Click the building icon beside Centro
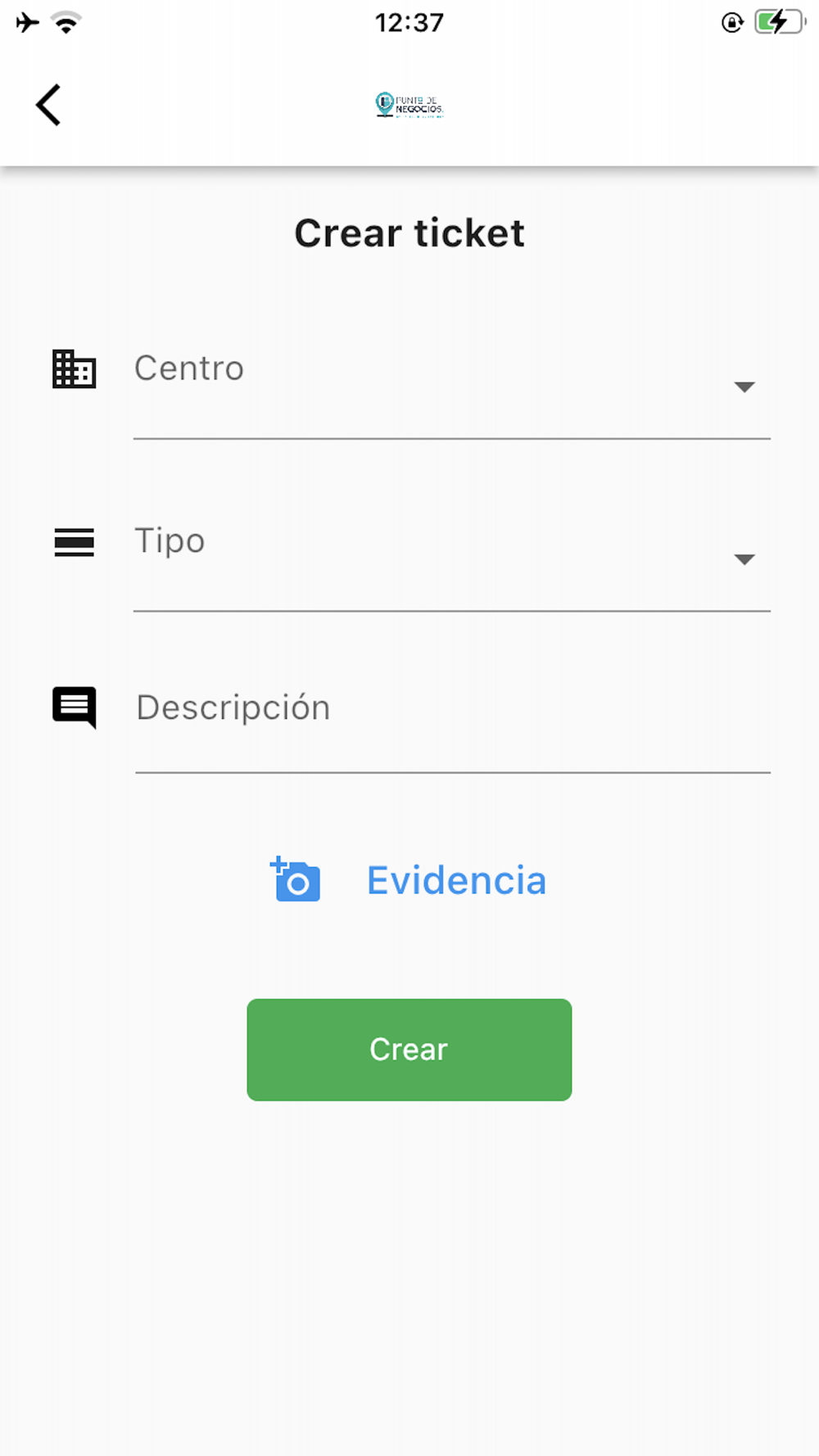Image resolution: width=819 pixels, height=1456 pixels. [x=75, y=369]
